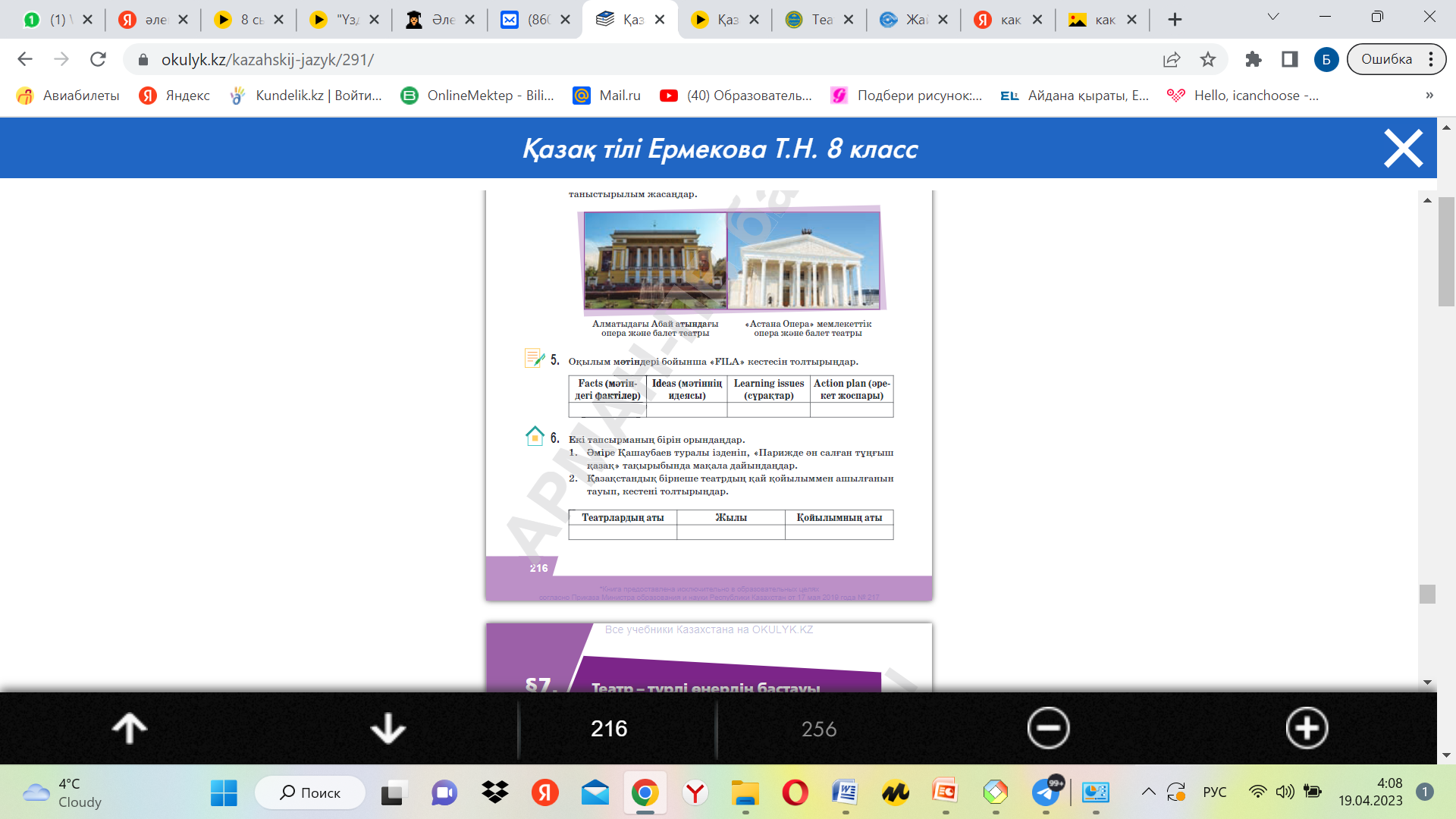The width and height of the screenshot is (1456, 819).
Task: Click the page number 216 field
Action: click(609, 729)
